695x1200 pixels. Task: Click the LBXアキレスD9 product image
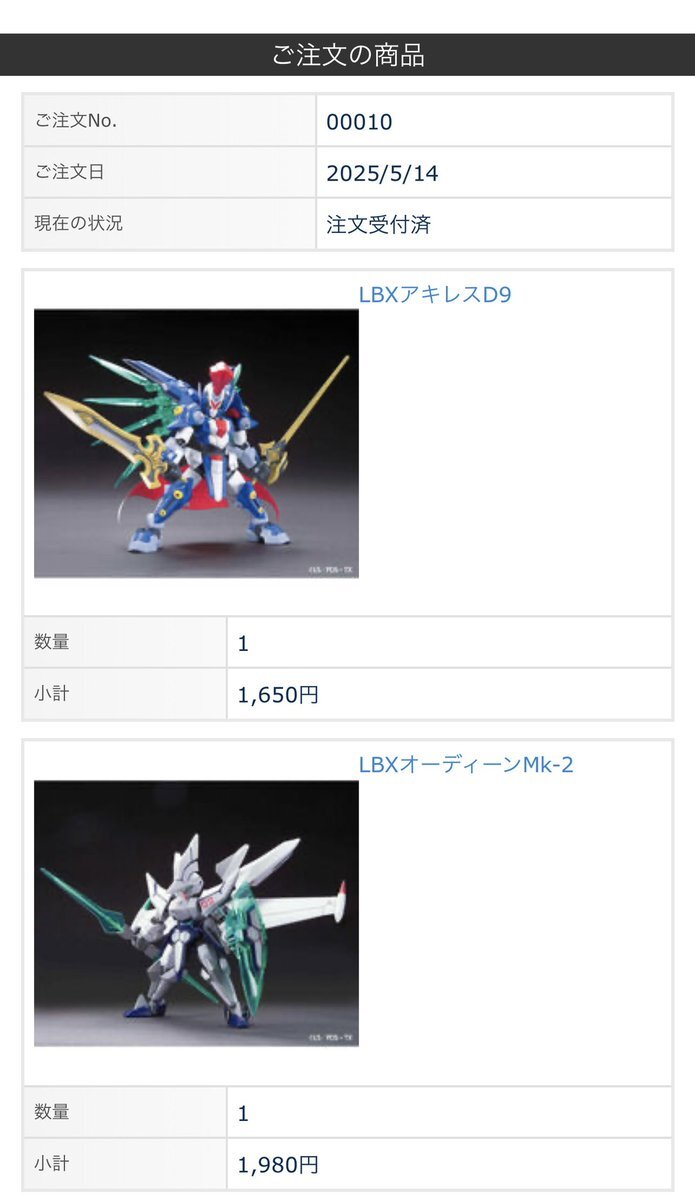click(196, 443)
